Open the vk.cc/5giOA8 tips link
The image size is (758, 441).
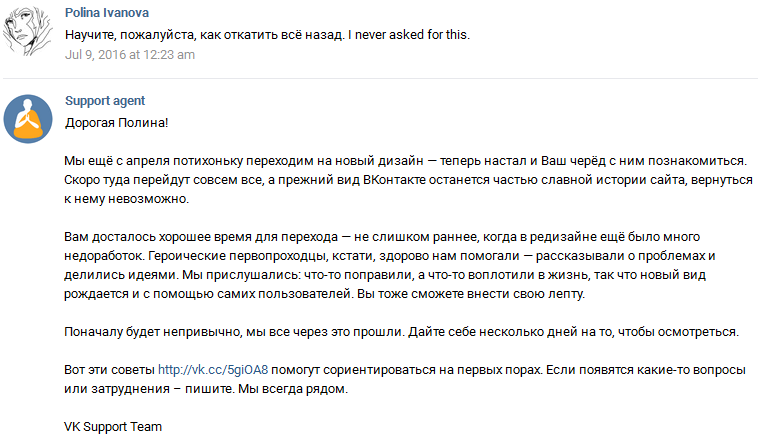tap(212, 370)
